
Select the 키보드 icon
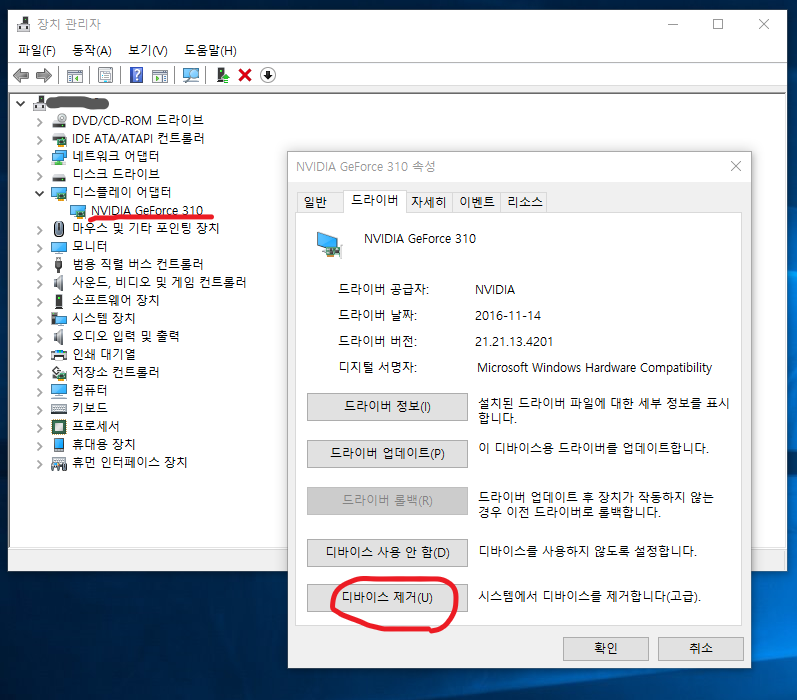click(x=59, y=408)
